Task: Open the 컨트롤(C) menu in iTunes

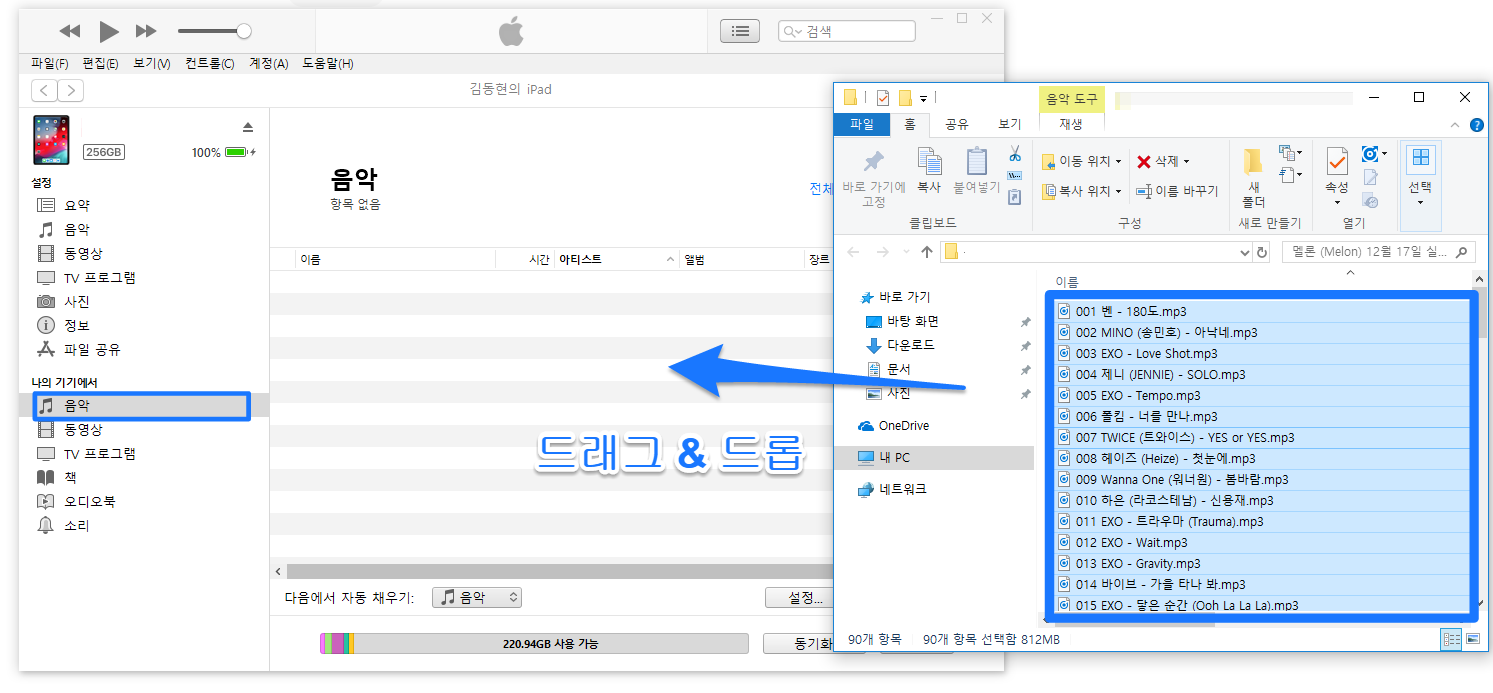Action: tap(210, 63)
